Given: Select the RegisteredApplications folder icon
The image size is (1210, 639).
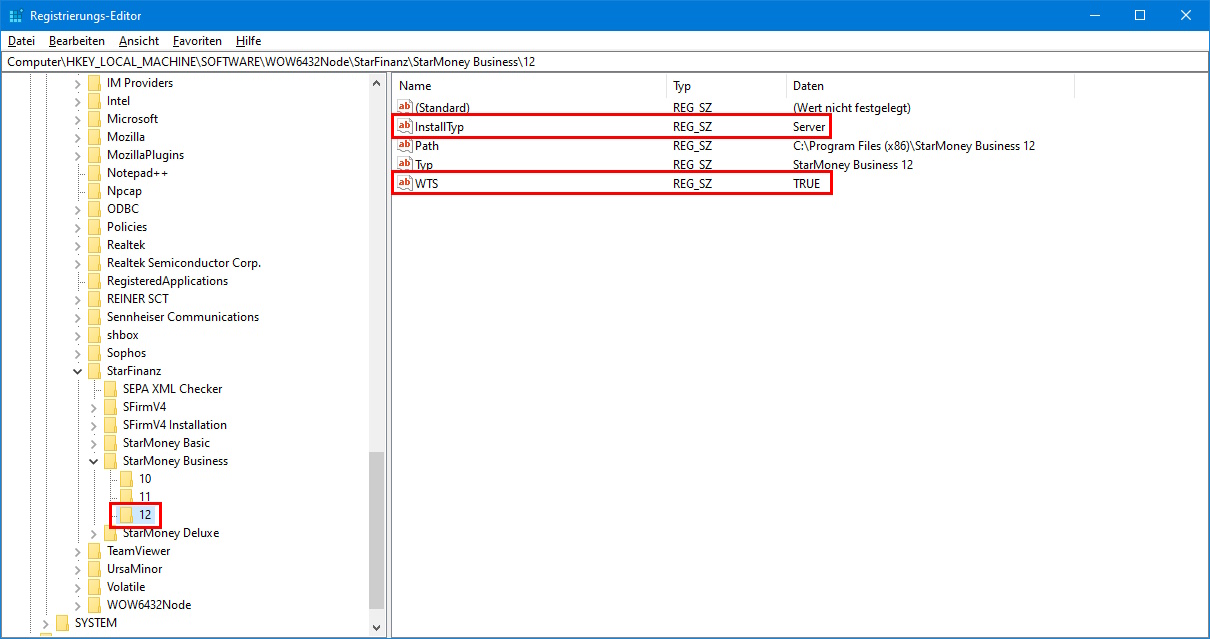Looking at the screenshot, I should [94, 281].
